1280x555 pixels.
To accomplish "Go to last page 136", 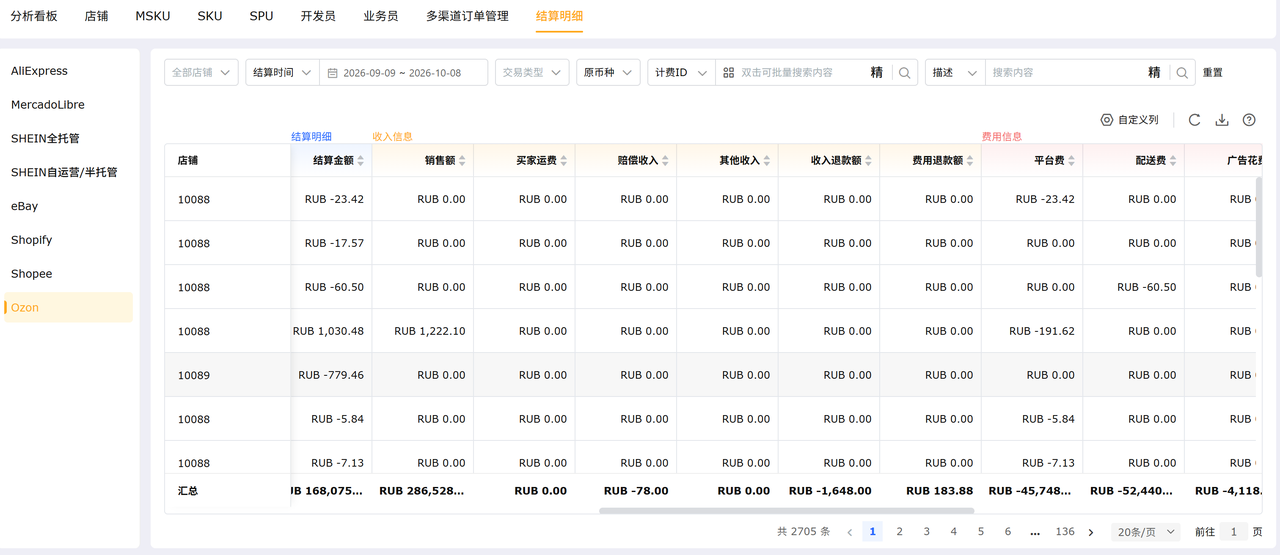I will point(1065,532).
